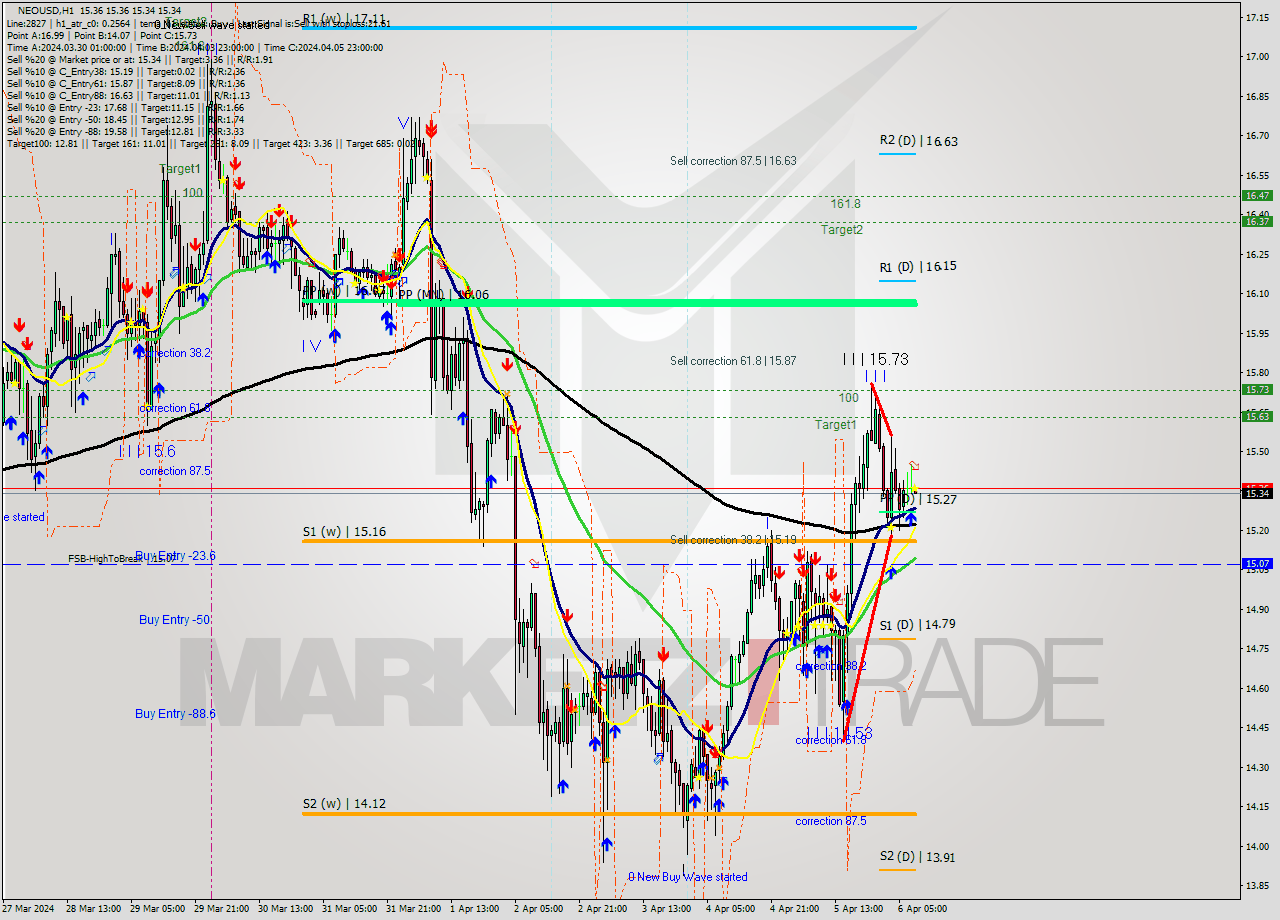Click the 17.15 price axis value
Screen dimensions: 1280x920
point(1256,18)
